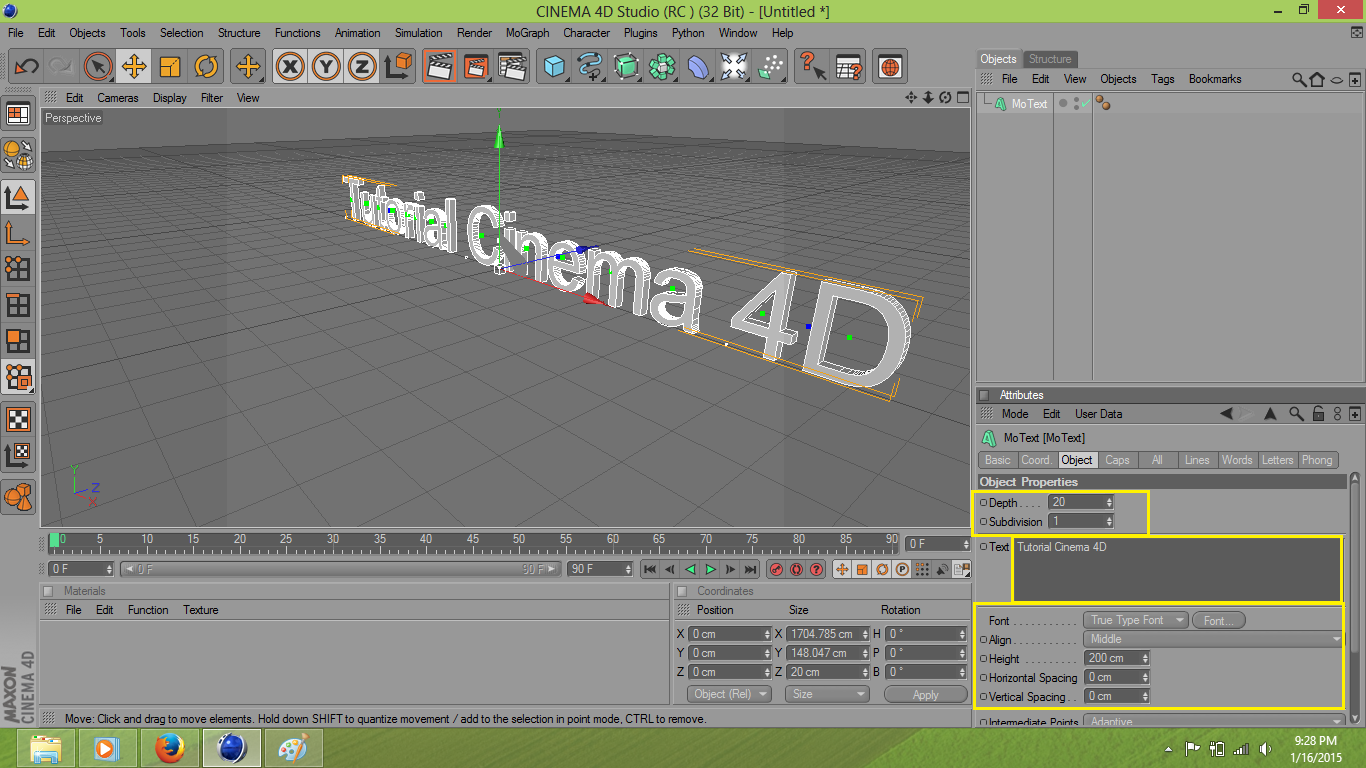The image size is (1366, 768).
Task: Open the Size mode dropdown in Coordinates
Action: 826,694
